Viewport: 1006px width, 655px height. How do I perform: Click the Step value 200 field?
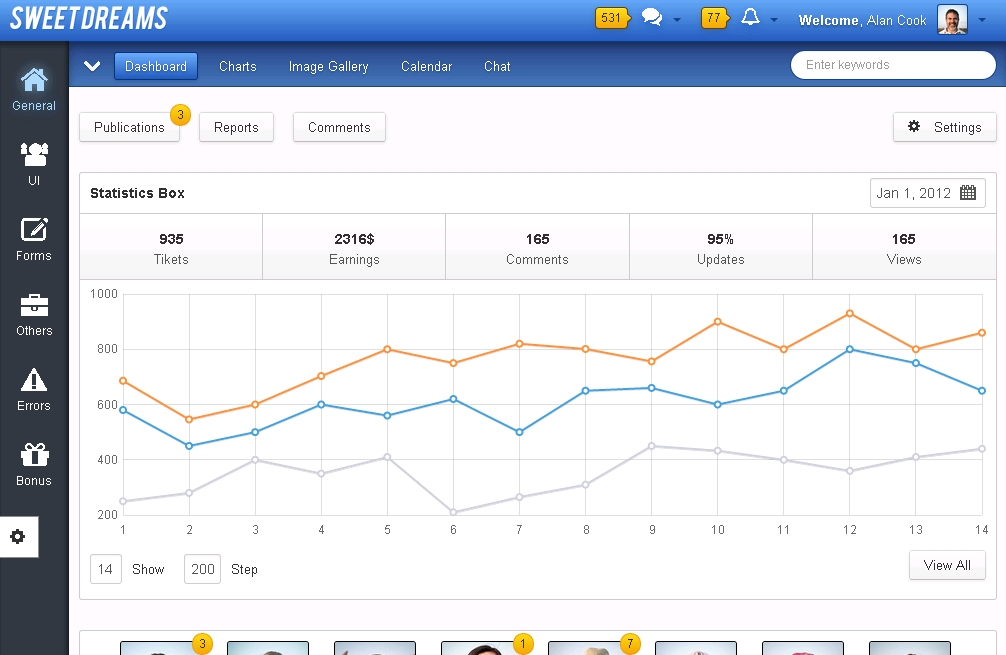pos(202,569)
